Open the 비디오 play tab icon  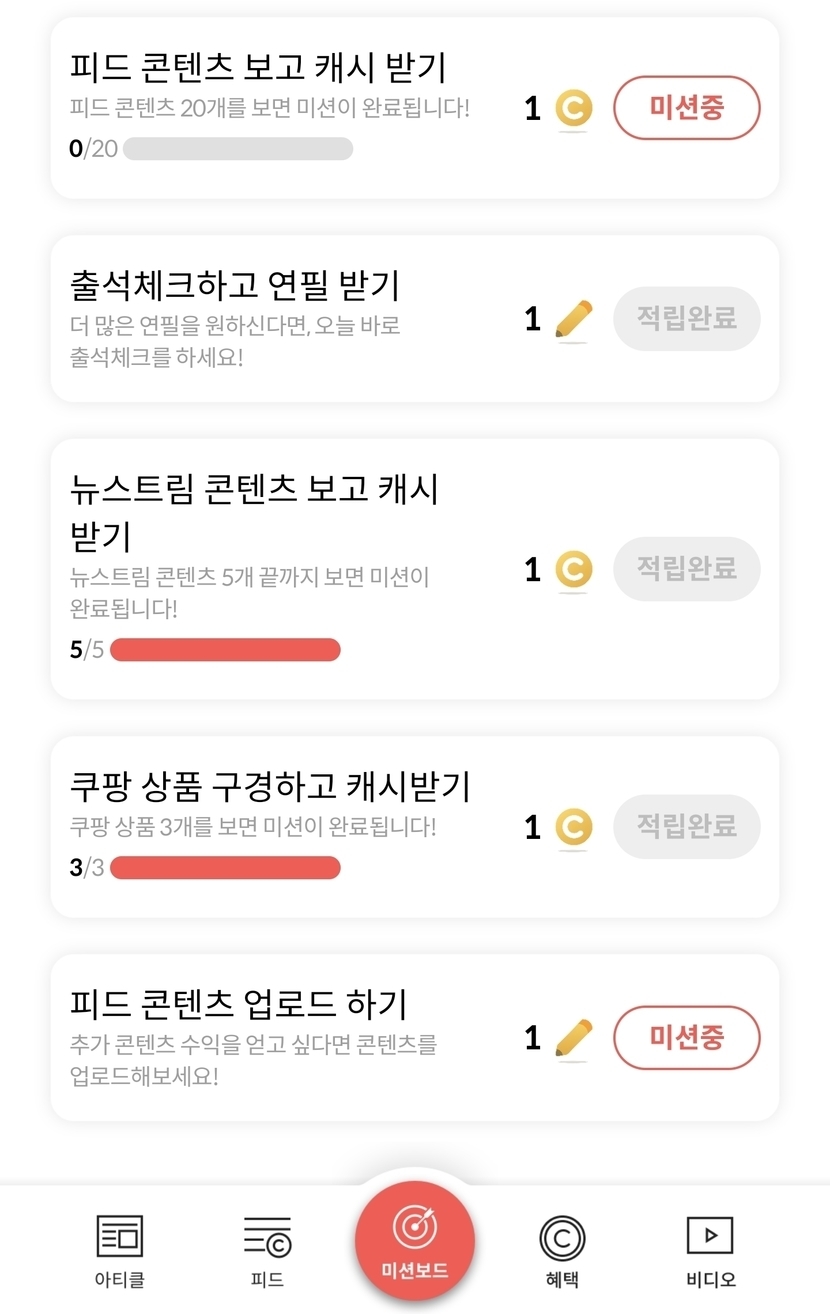pos(710,1236)
